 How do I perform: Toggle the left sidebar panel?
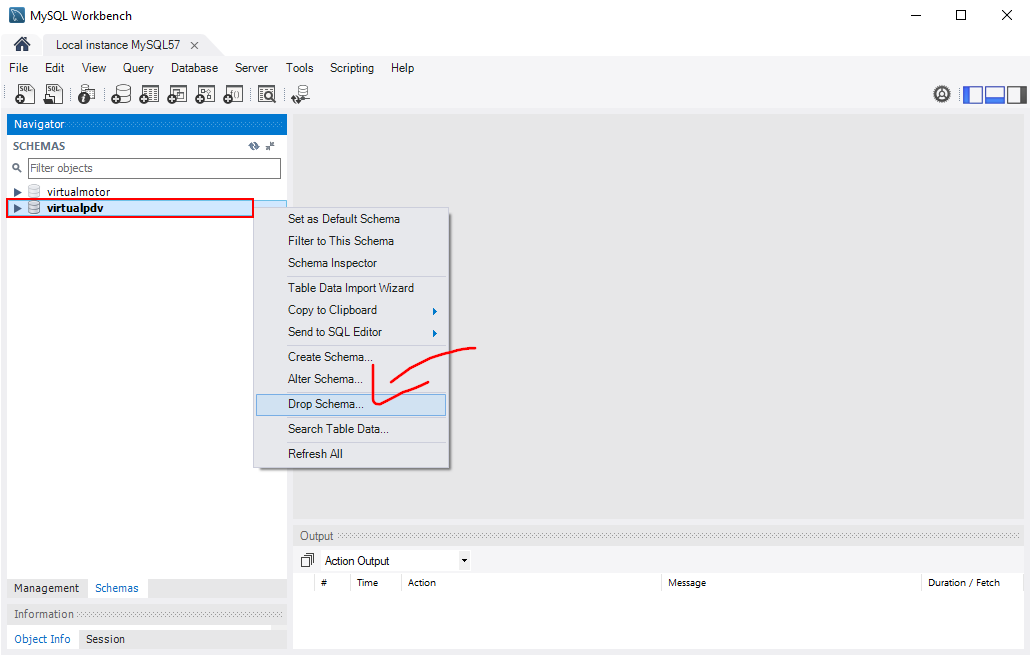click(973, 95)
